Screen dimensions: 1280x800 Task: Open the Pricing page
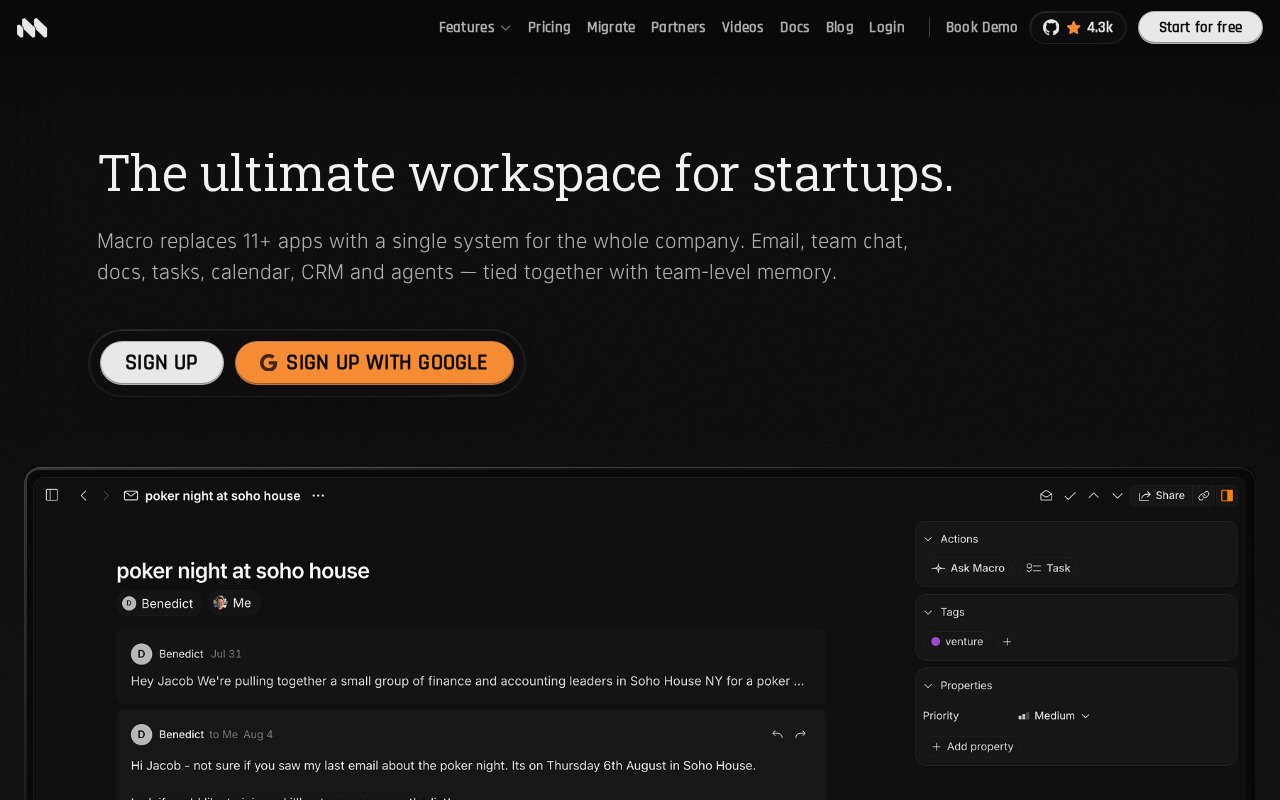[x=549, y=27]
